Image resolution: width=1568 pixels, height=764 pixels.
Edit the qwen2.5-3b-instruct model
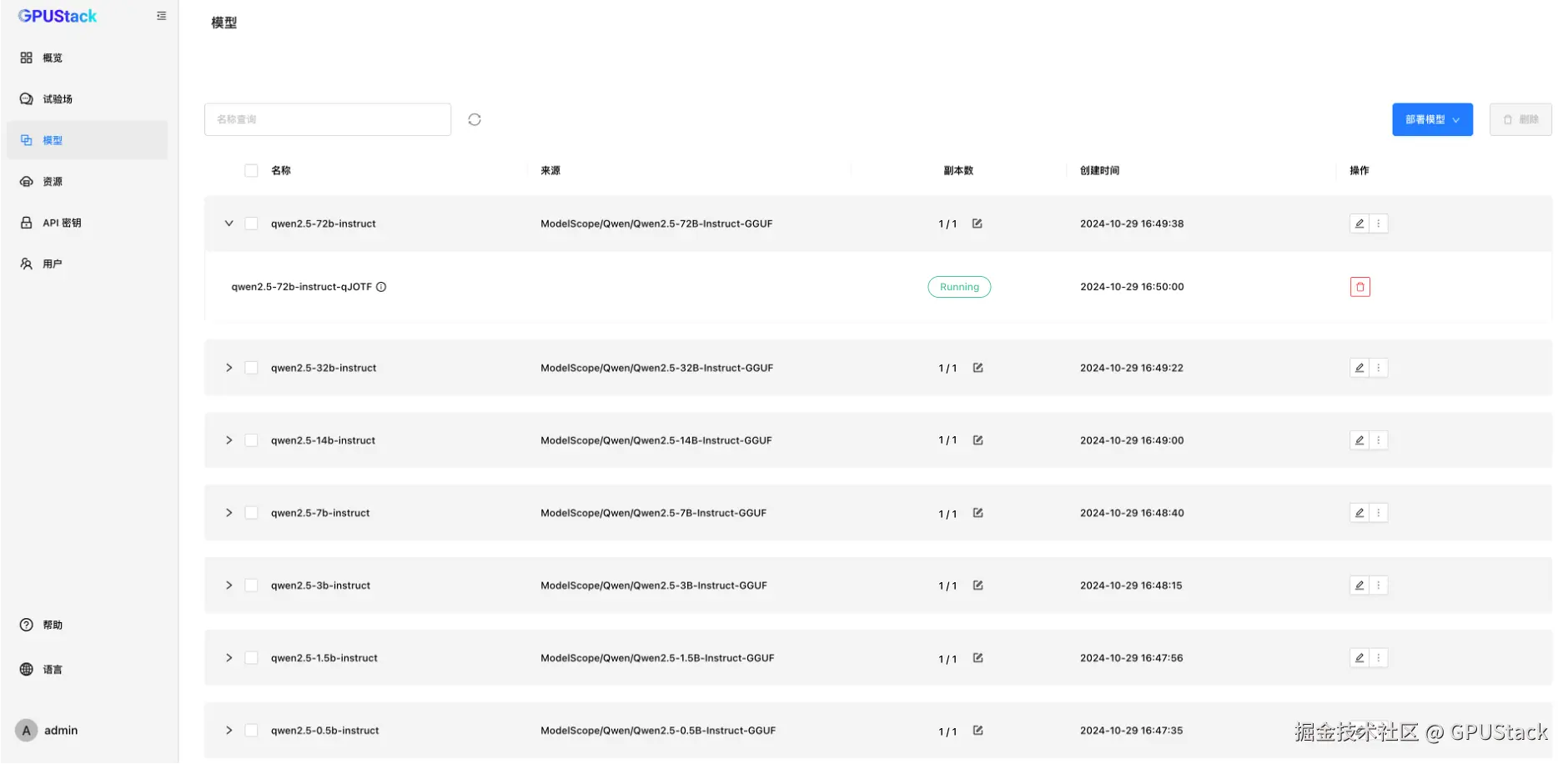coord(1359,586)
